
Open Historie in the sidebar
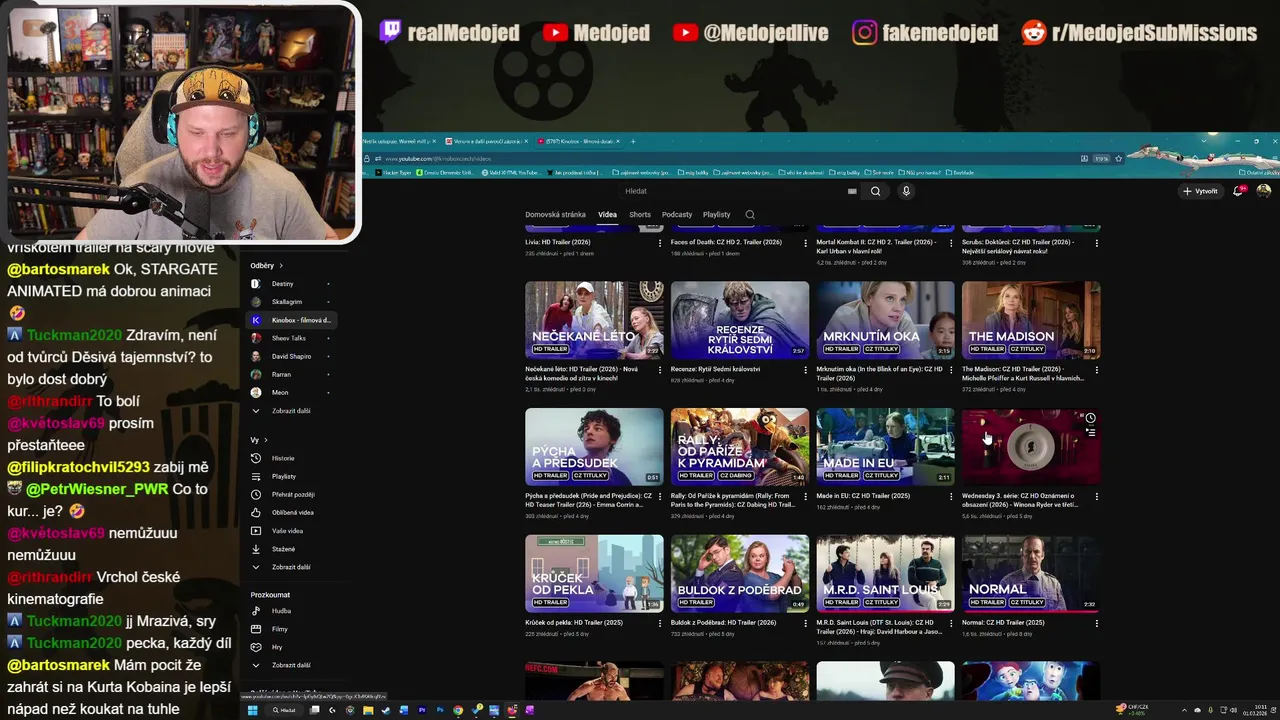283,458
